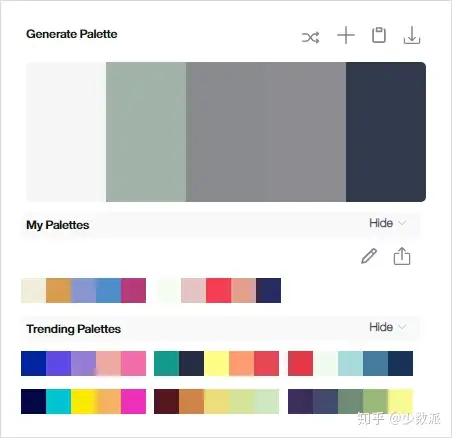
Task: Hide the My Palettes section
Action: (381, 223)
